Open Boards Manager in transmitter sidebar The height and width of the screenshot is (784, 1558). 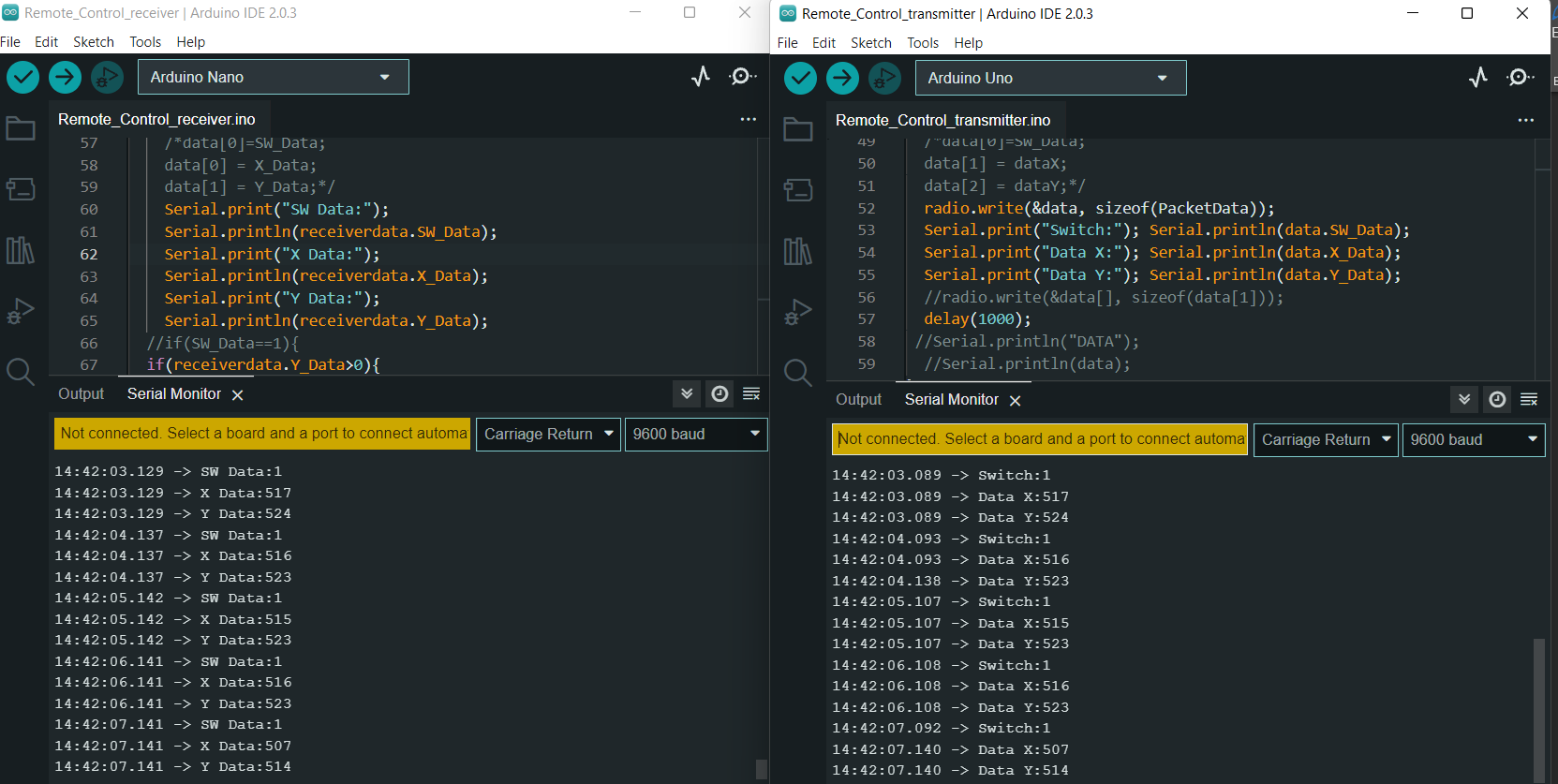(x=798, y=190)
